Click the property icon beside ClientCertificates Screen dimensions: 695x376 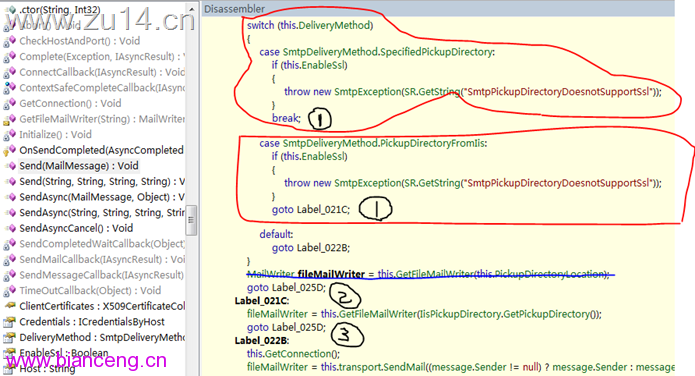9,306
